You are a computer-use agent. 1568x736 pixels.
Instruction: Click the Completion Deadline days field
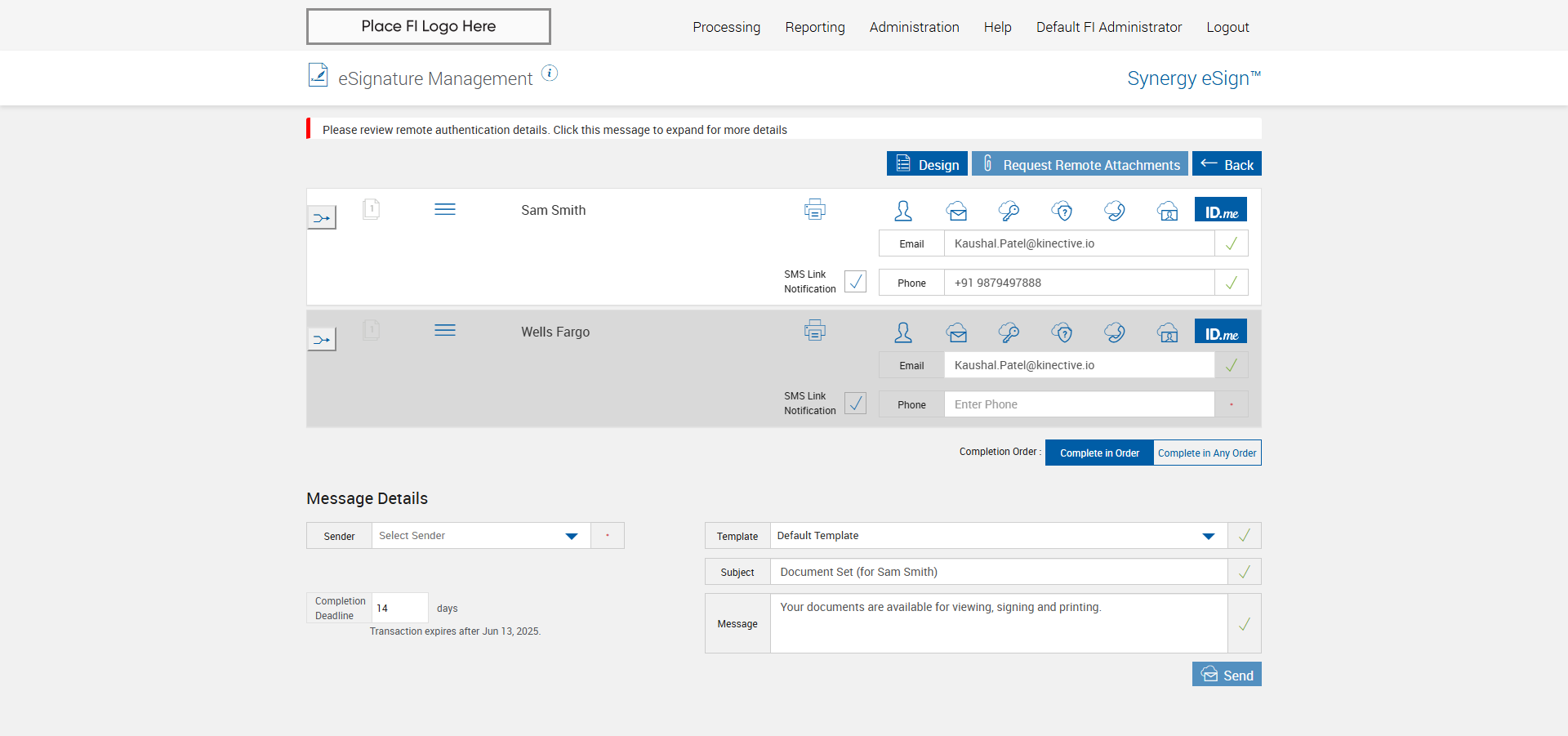pyautogui.click(x=399, y=608)
